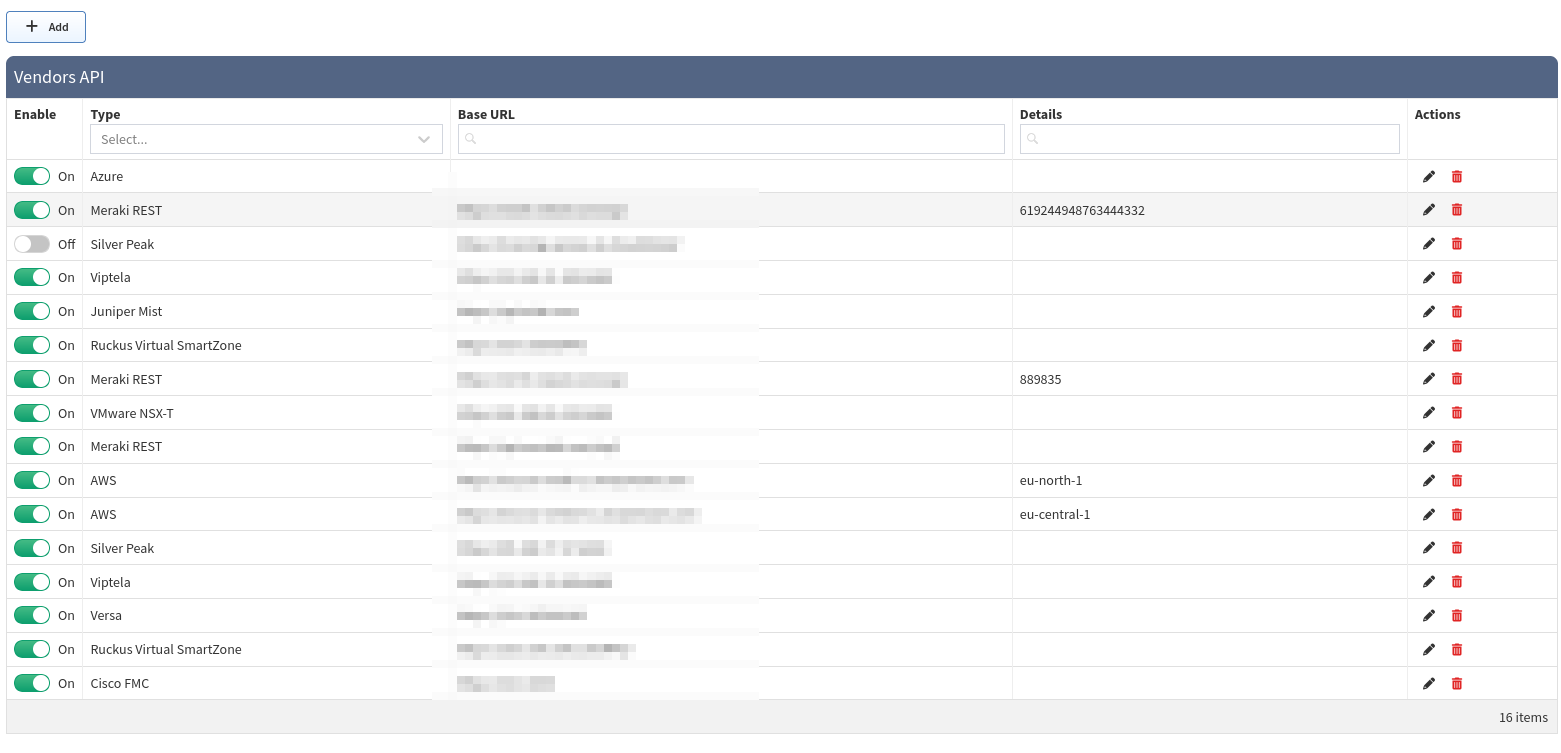This screenshot has width=1561, height=753.
Task: Turn off the Versa toggle
Action: click(x=32, y=615)
